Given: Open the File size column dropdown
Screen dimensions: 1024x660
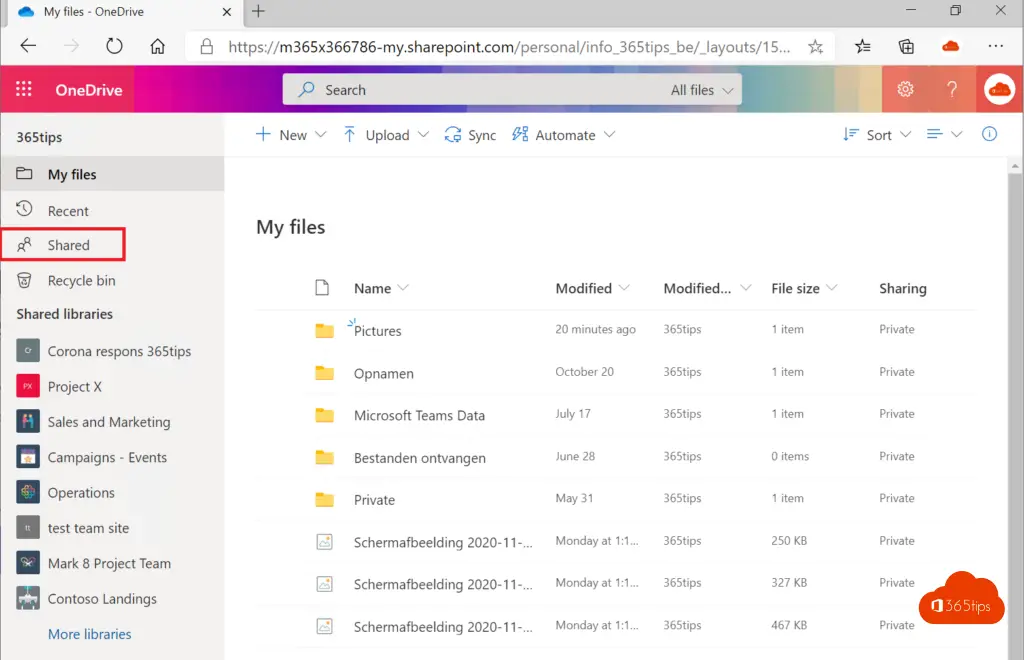Looking at the screenshot, I should point(831,288).
